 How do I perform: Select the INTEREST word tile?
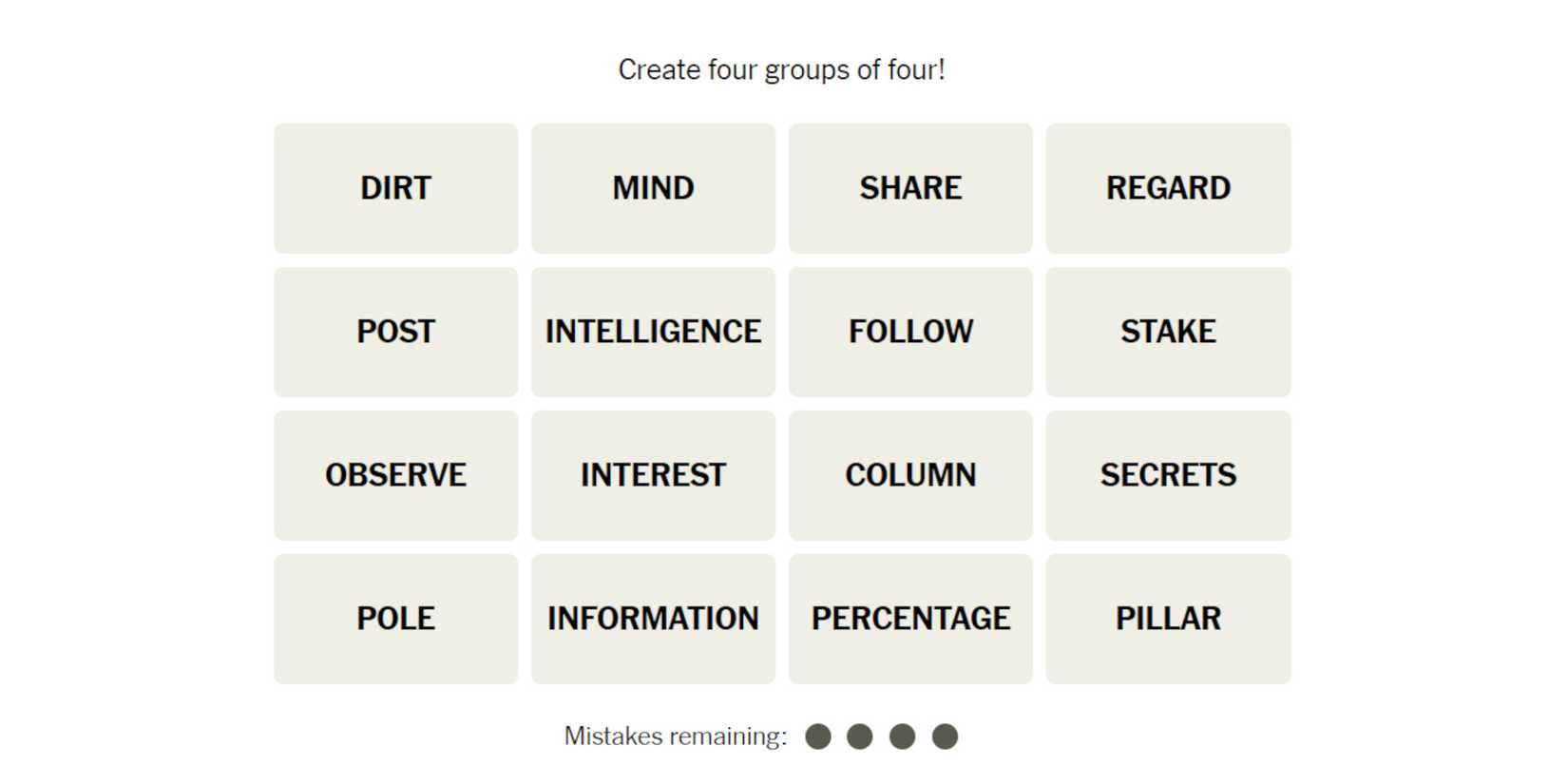point(653,475)
